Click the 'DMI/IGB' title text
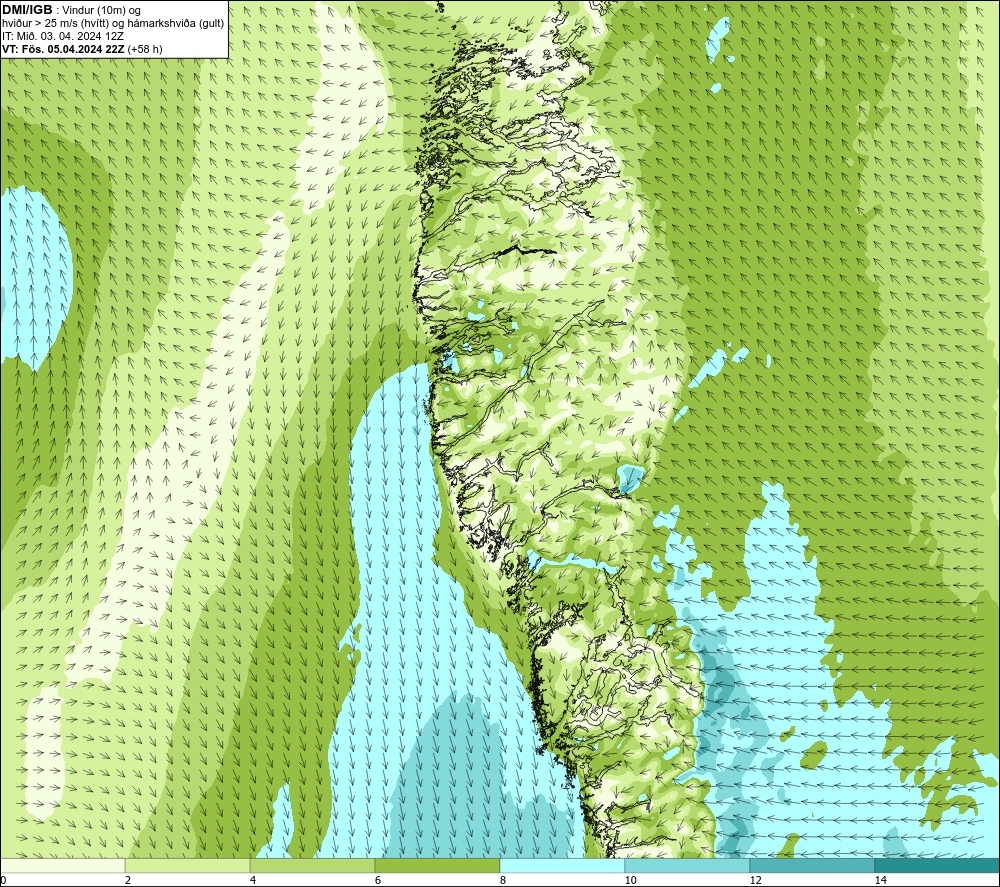Viewport: 1000px width, 887px height. [27, 10]
